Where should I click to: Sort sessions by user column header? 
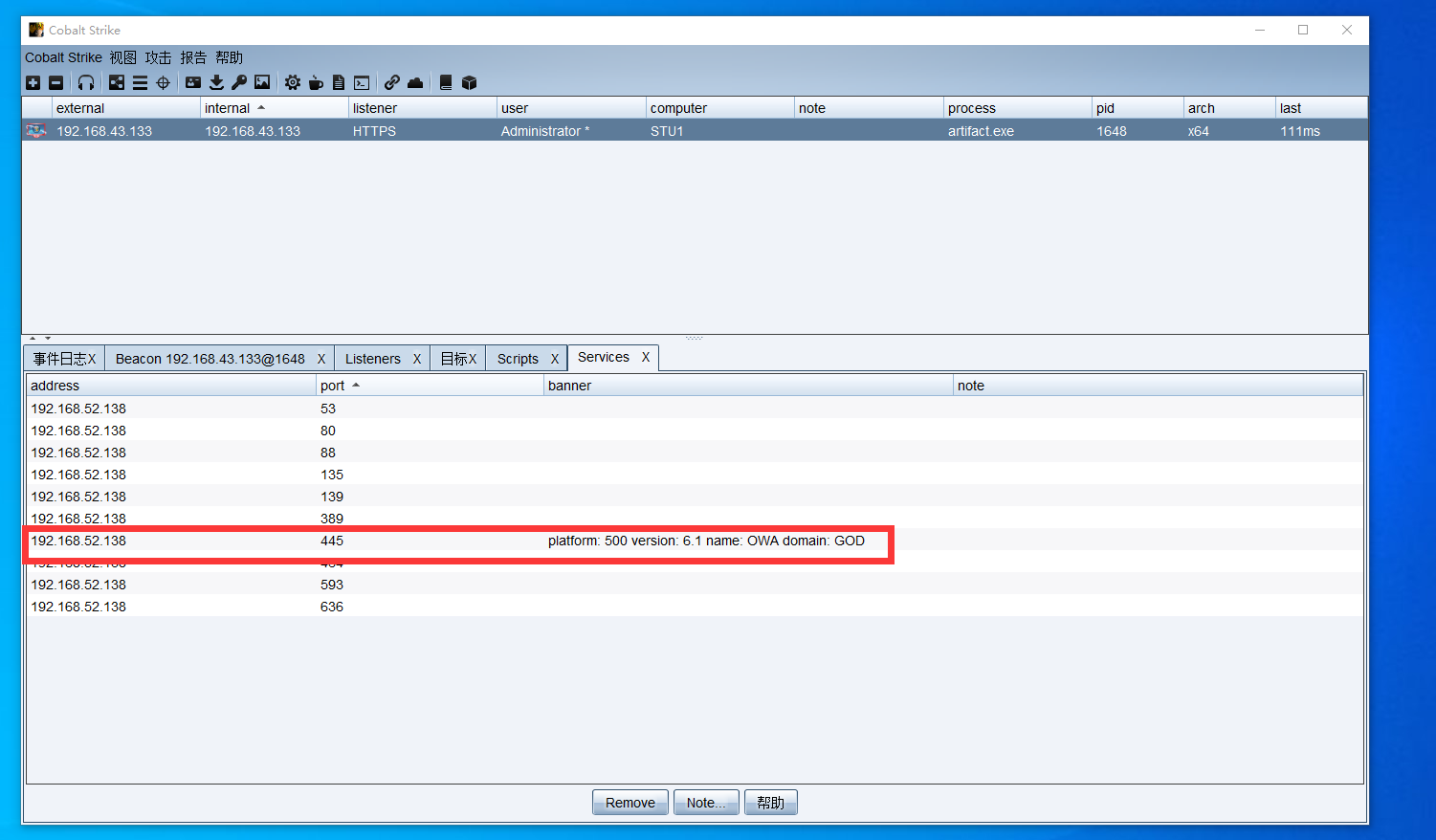point(571,108)
